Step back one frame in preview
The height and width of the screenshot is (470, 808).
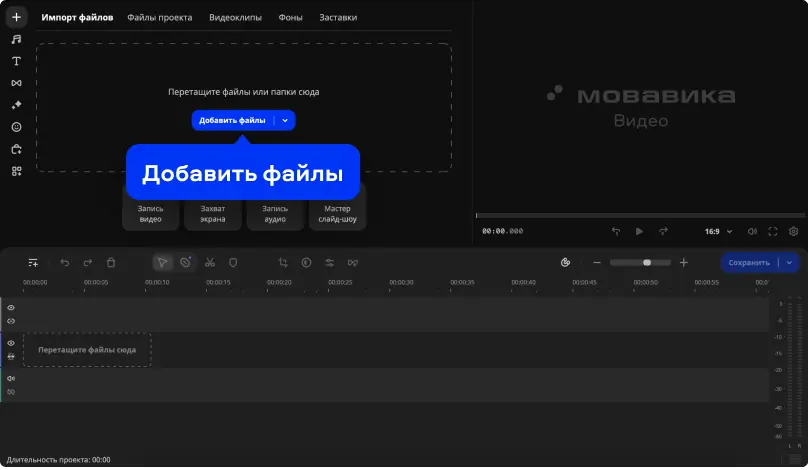click(616, 231)
